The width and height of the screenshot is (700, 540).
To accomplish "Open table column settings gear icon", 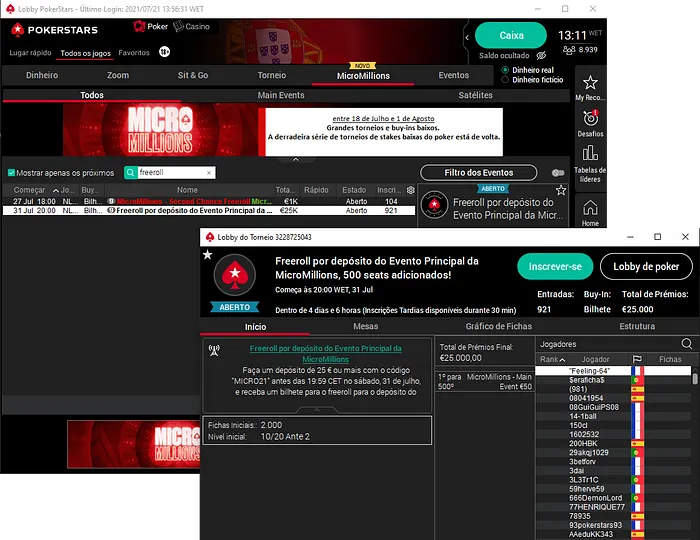I will point(411,190).
